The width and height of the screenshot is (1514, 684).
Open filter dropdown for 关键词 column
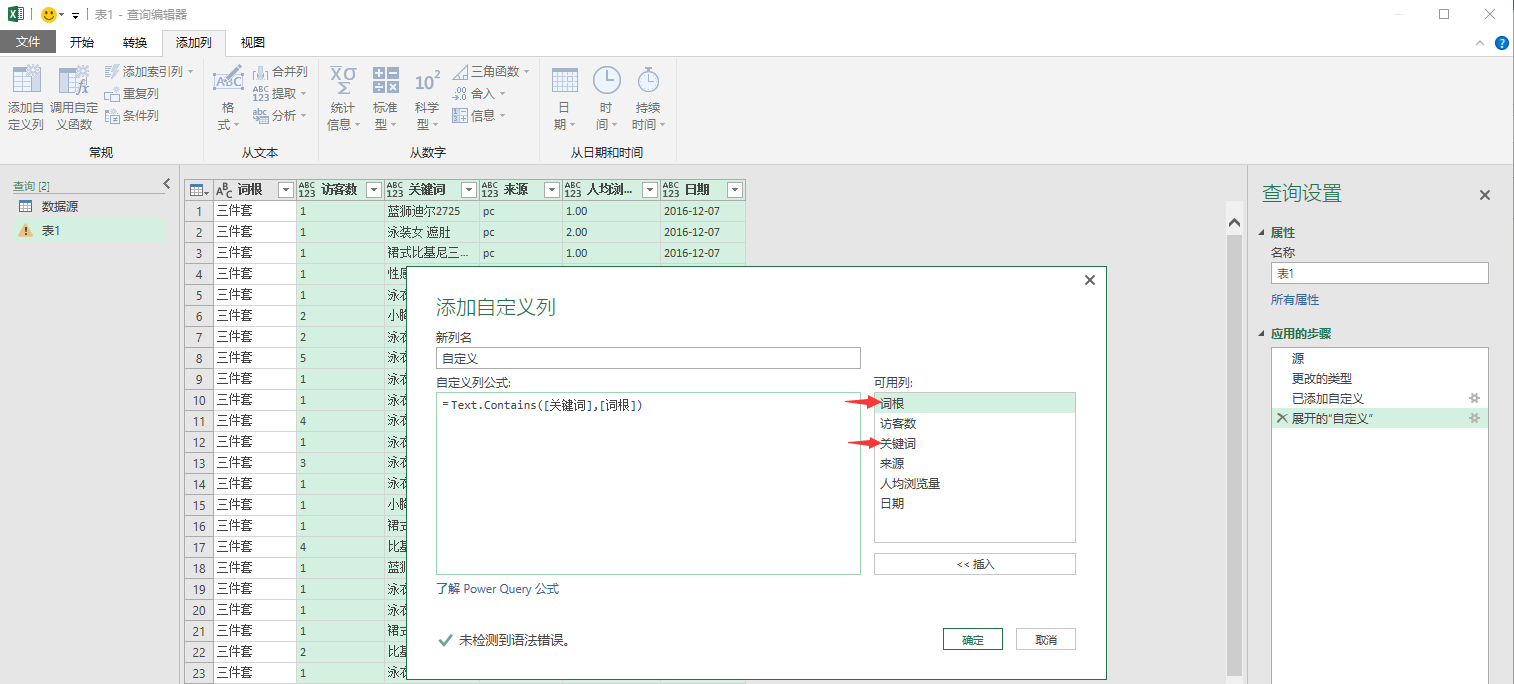click(468, 190)
